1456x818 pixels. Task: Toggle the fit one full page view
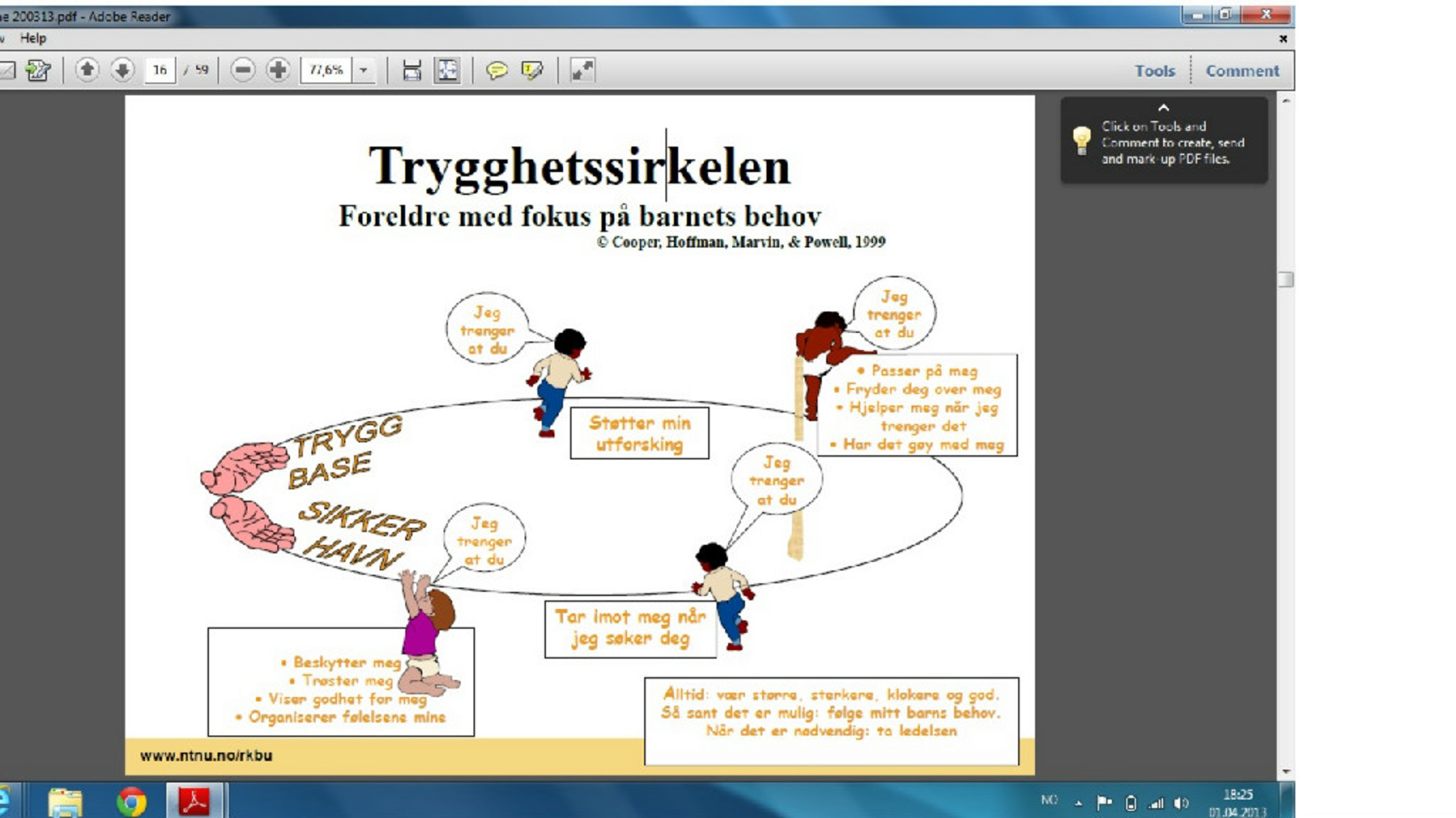[x=447, y=70]
